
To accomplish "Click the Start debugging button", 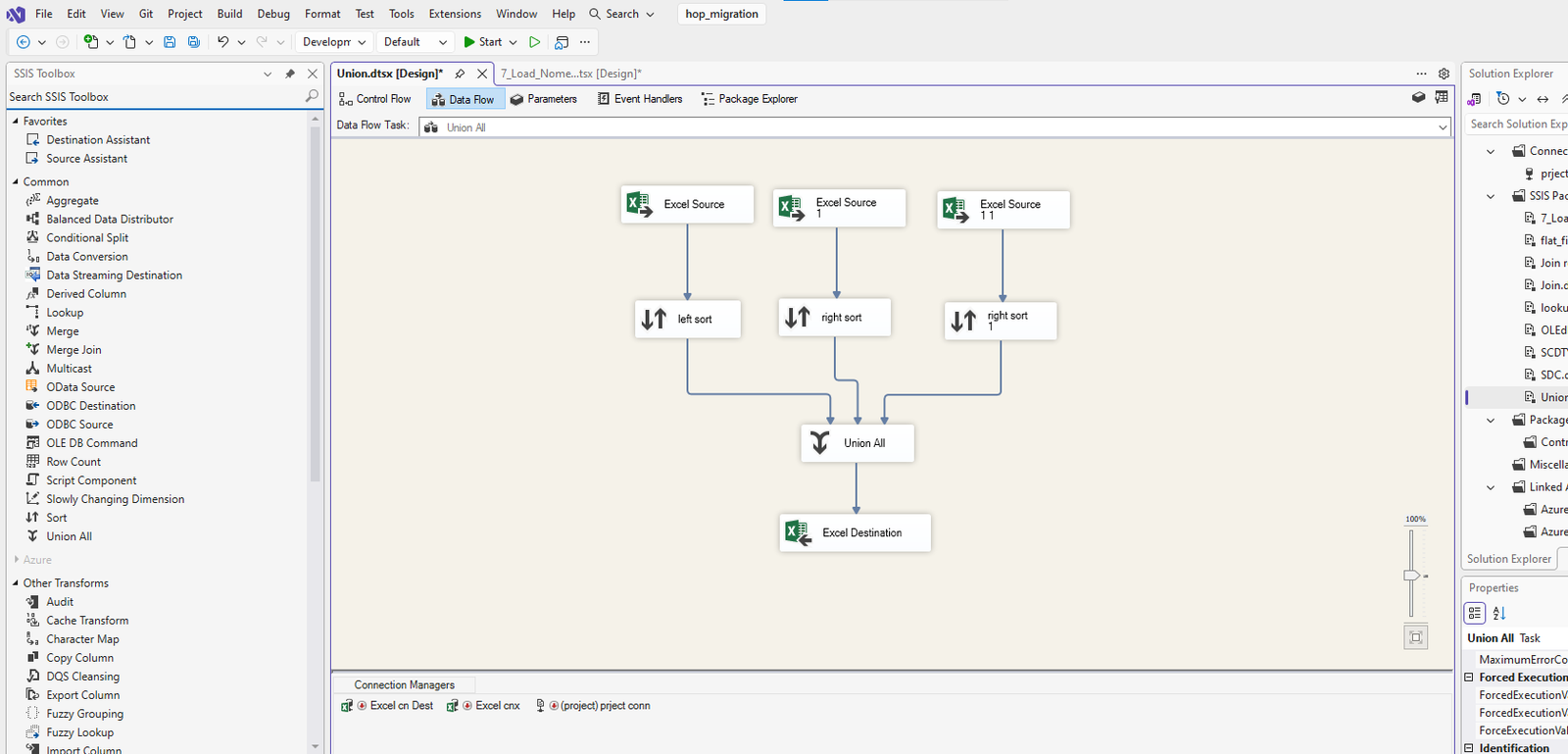I will coord(483,42).
